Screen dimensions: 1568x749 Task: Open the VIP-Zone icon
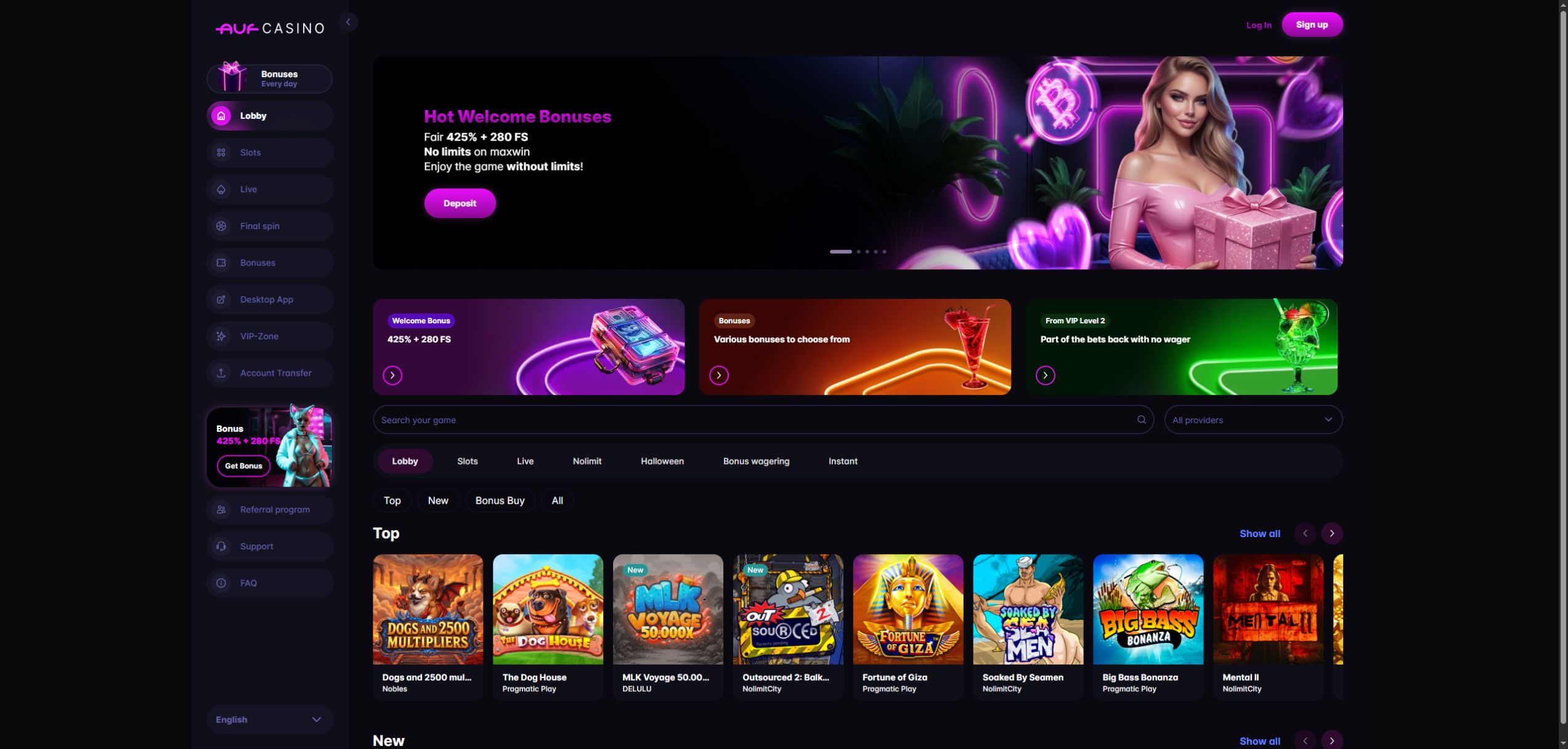(221, 336)
